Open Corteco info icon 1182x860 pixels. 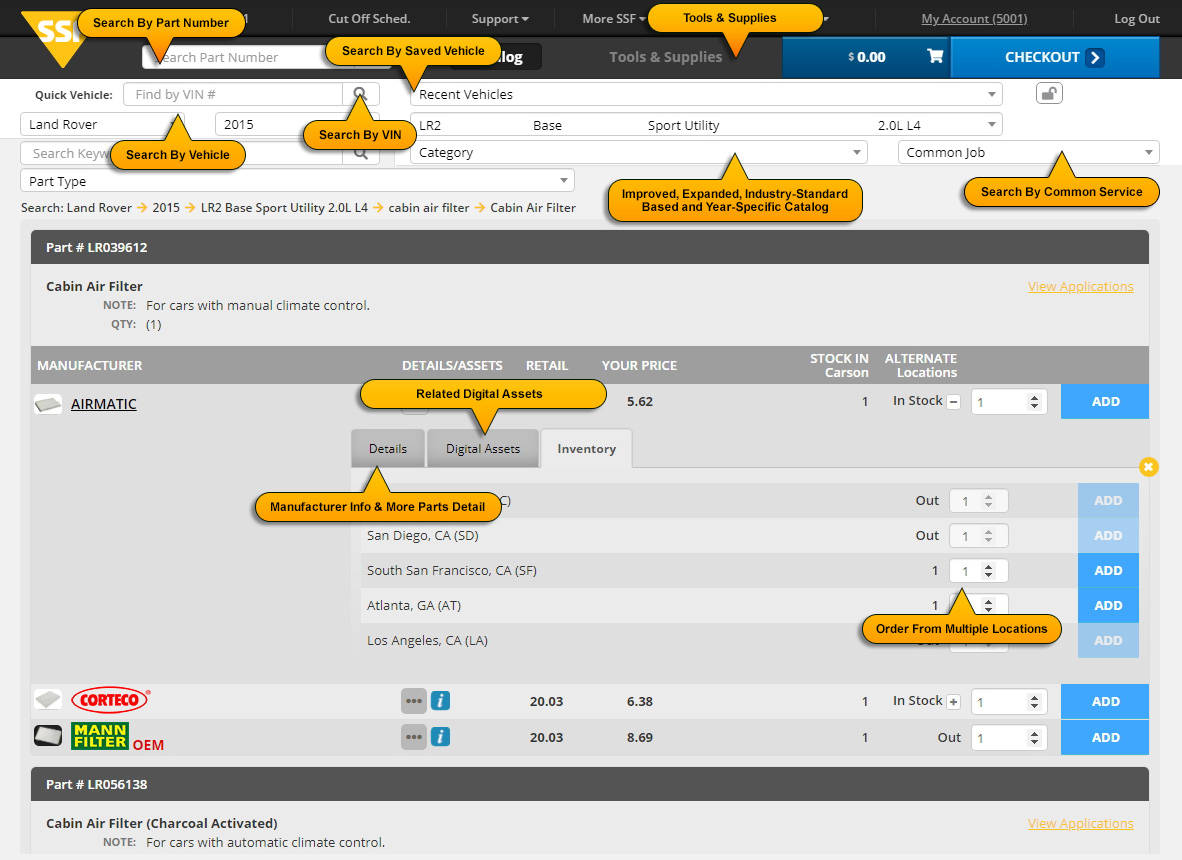point(440,701)
